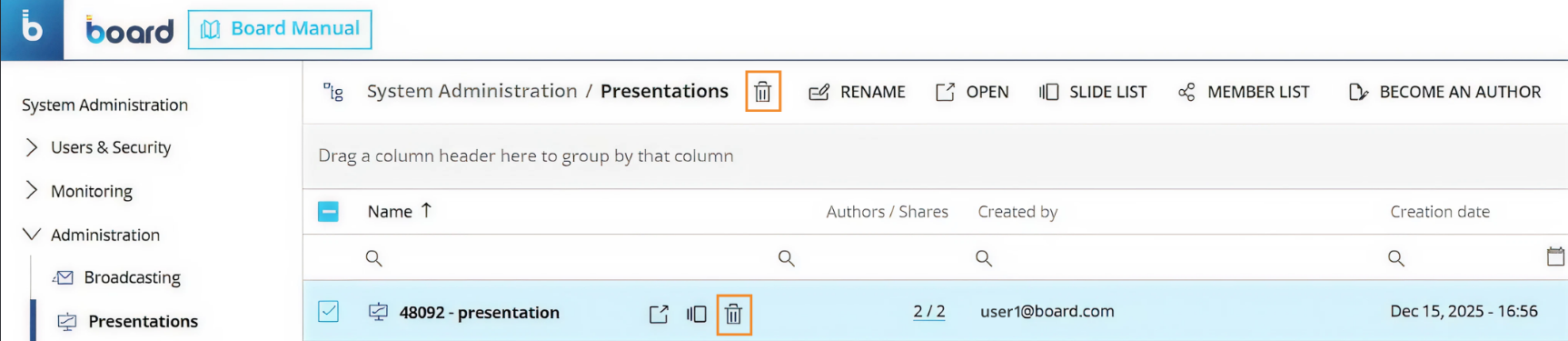This screenshot has height=341, width=1568.
Task: Click the System Administration sidebar heading
Action: (104, 105)
